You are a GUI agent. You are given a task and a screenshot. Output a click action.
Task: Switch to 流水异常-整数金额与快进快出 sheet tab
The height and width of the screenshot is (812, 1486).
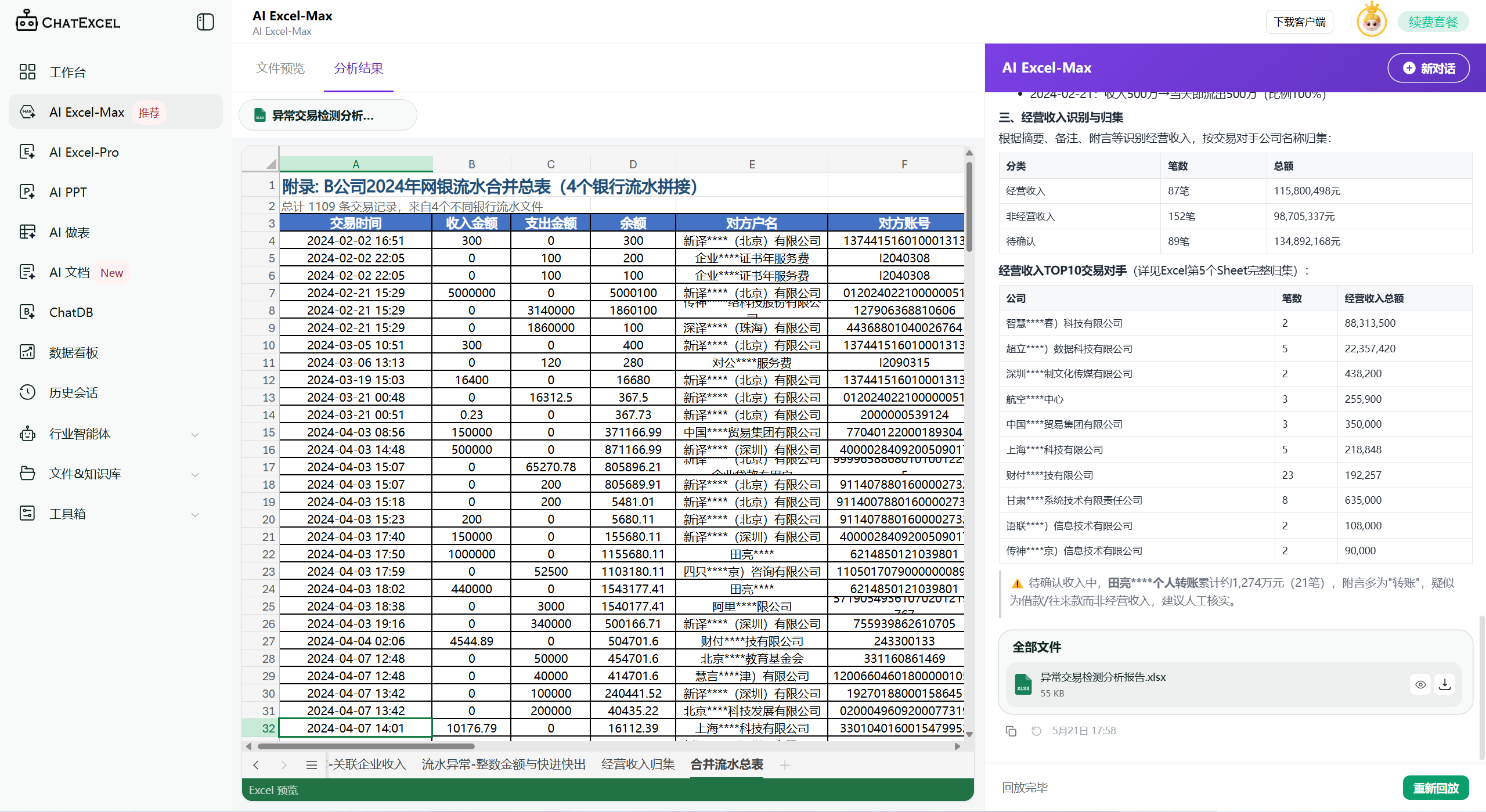[504, 764]
